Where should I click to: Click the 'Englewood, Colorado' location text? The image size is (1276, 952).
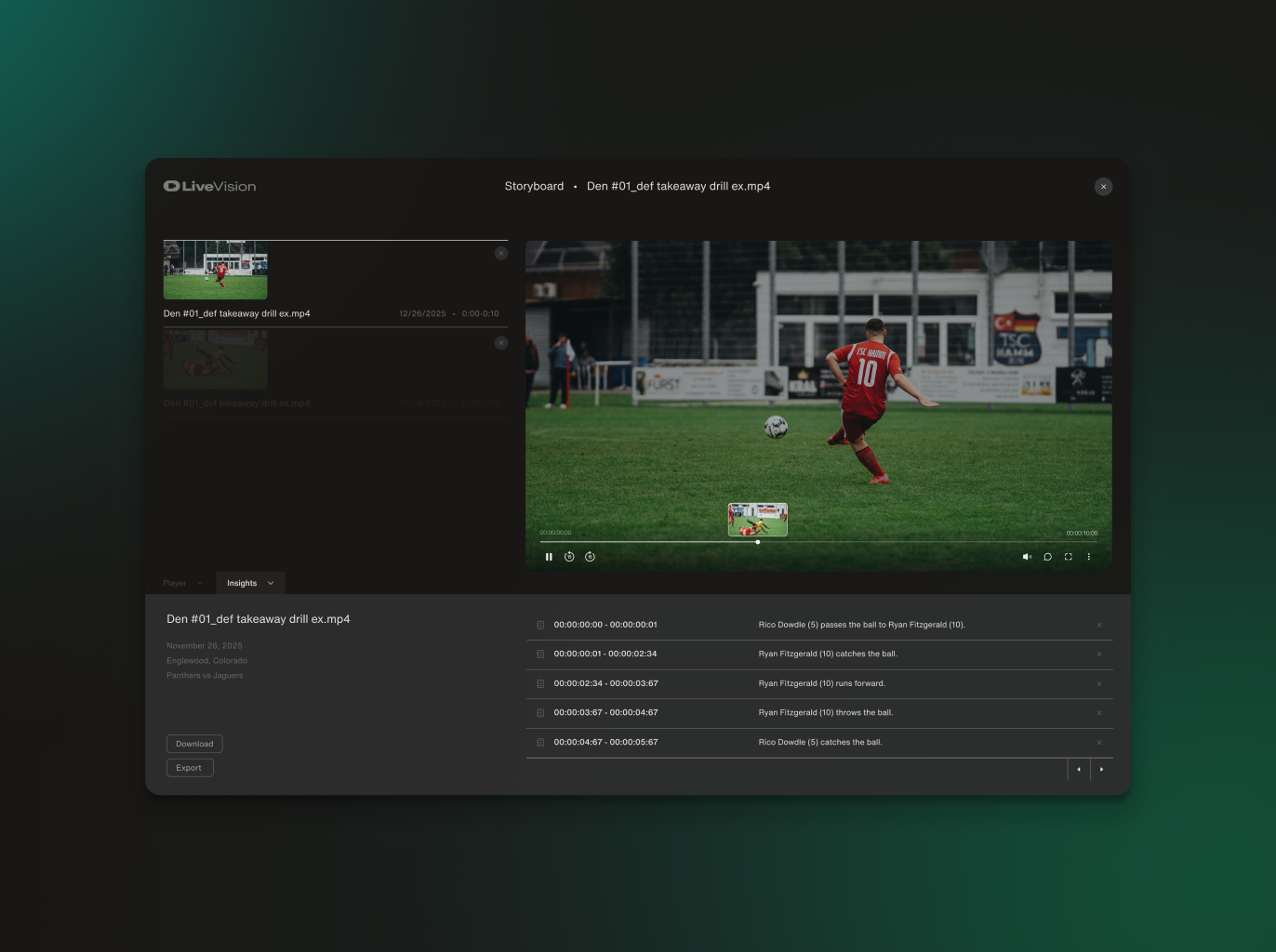[207, 661]
